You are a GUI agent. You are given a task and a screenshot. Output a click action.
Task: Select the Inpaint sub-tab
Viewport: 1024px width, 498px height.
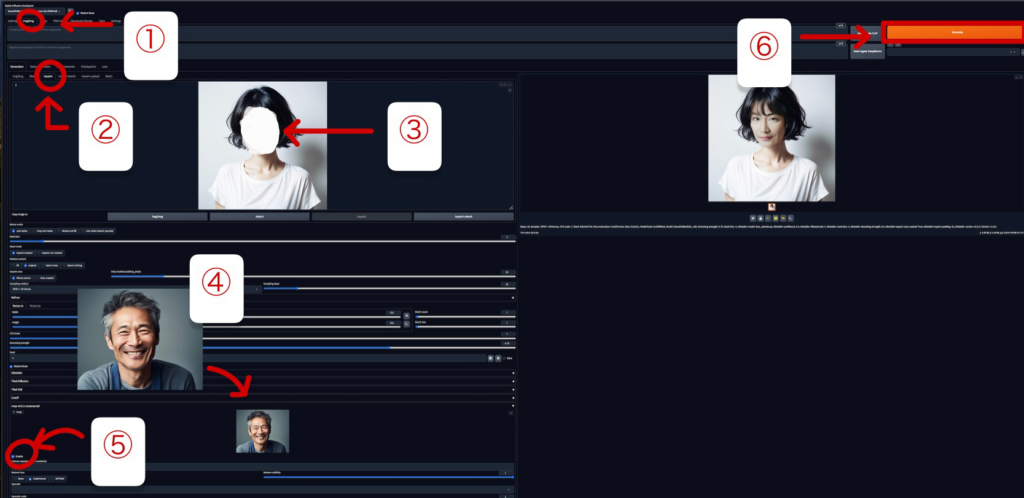[x=48, y=76]
